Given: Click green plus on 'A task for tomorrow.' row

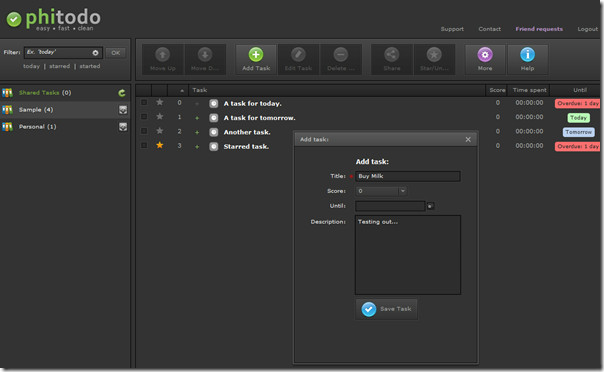Looking at the screenshot, I should pyautogui.click(x=197, y=118).
